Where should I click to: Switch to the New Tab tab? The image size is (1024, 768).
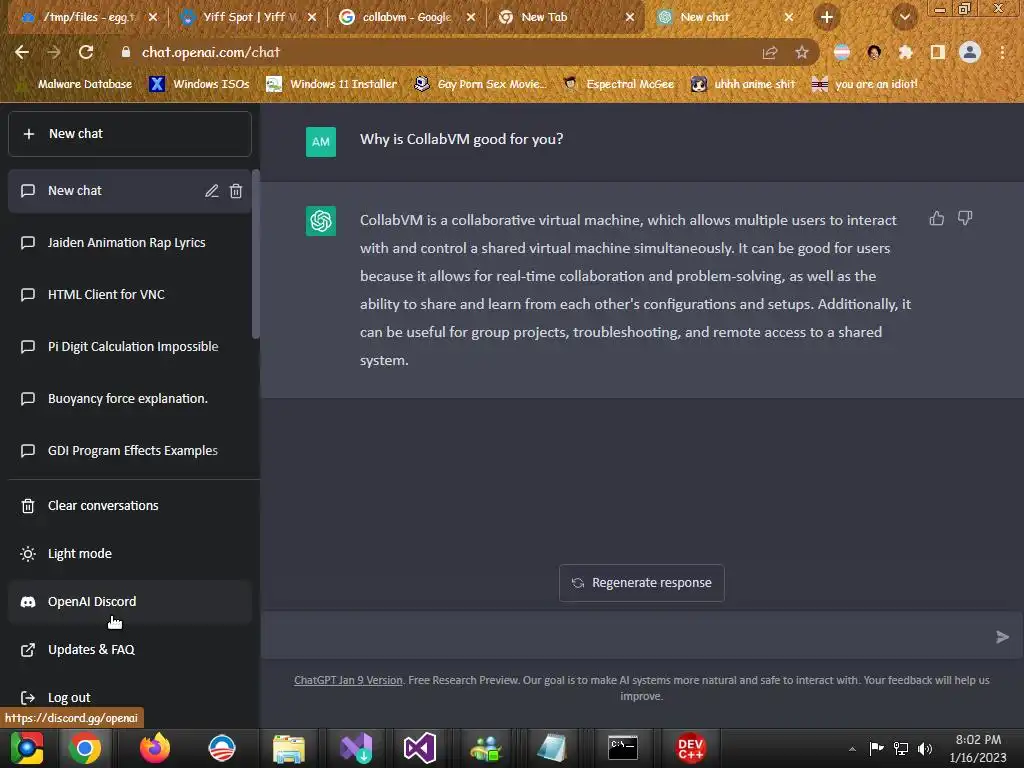click(566, 17)
